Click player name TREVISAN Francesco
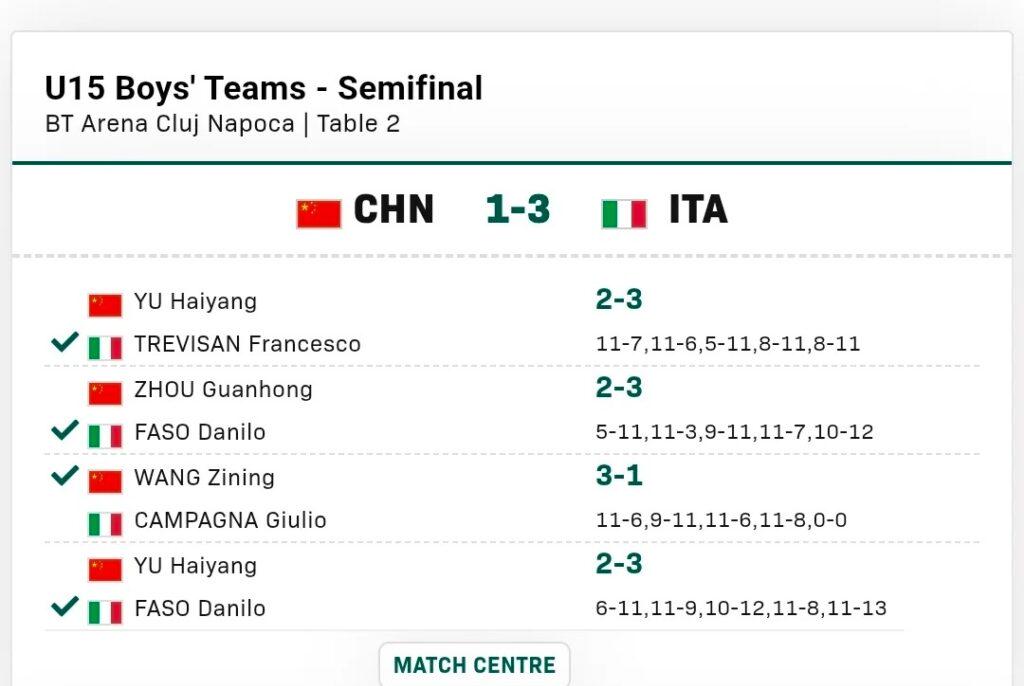Screen dimensions: 1024x686 click(x=247, y=344)
